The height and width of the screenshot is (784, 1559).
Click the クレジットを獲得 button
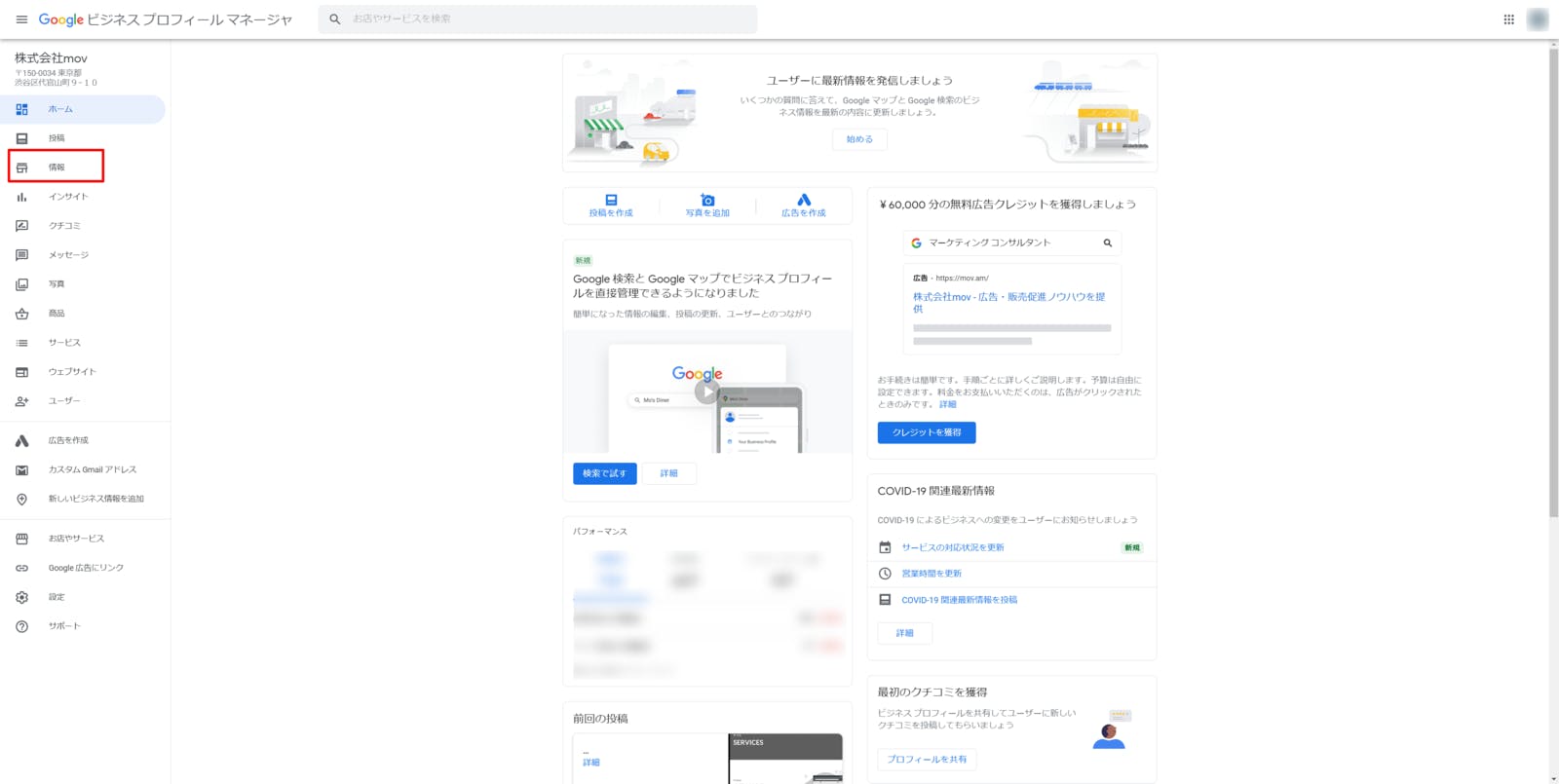(927, 432)
